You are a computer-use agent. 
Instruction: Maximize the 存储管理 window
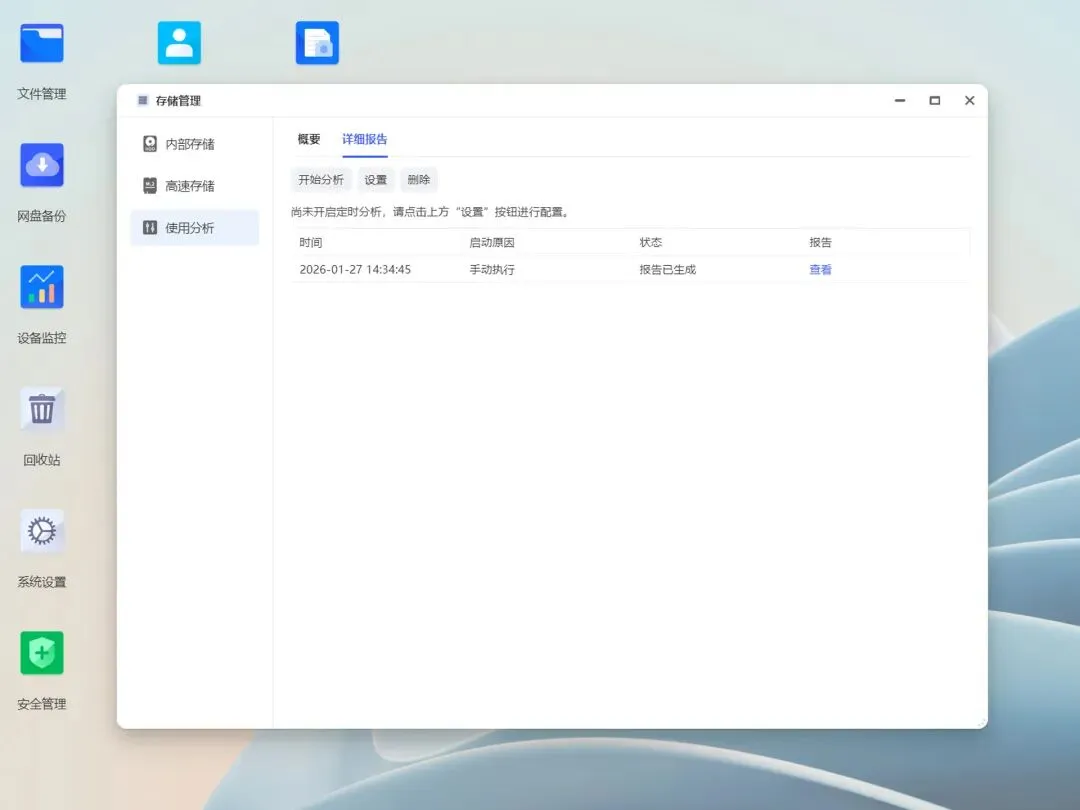tap(935, 101)
